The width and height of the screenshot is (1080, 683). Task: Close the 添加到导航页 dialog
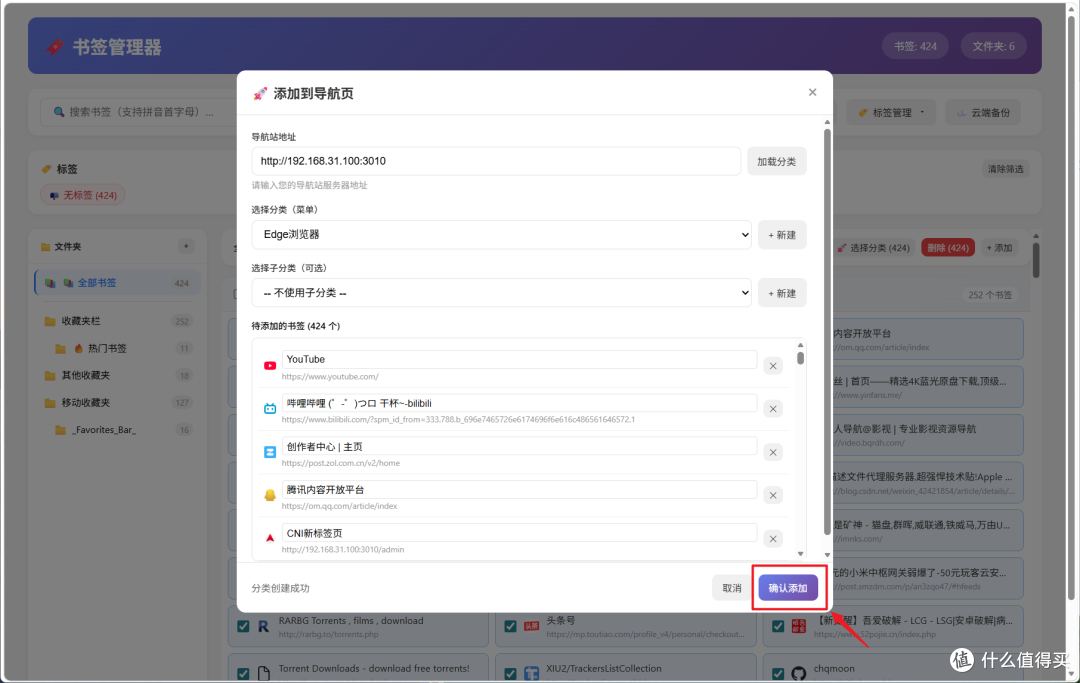[812, 92]
